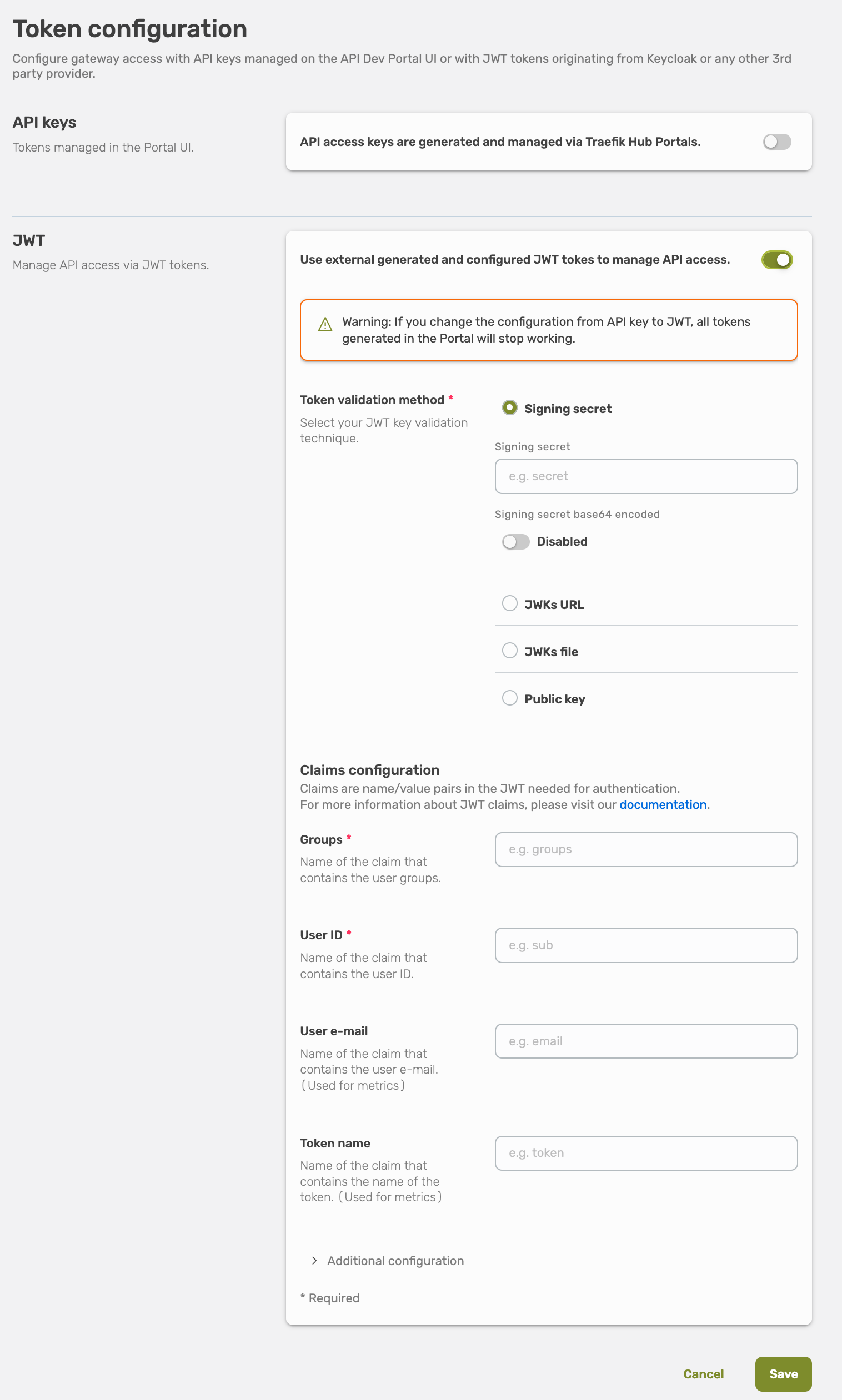
Task: Open the JWT claims documentation link
Action: point(663,804)
